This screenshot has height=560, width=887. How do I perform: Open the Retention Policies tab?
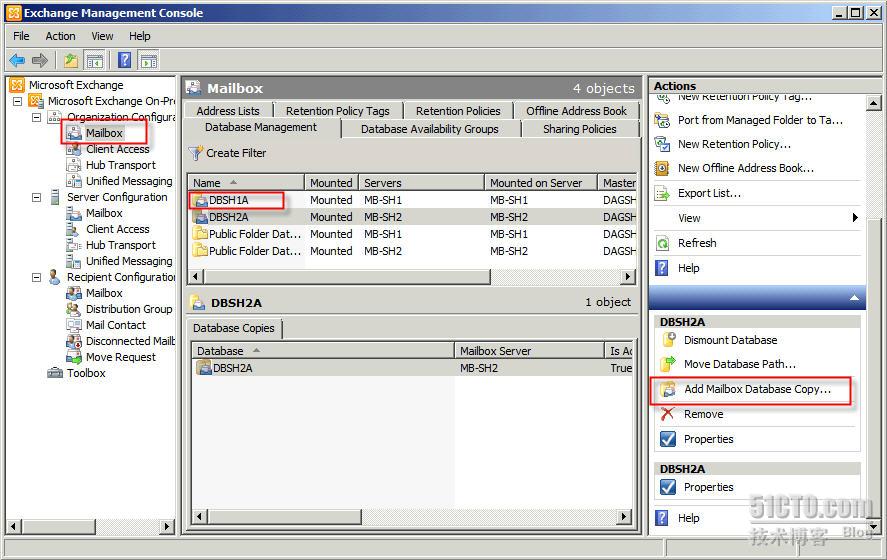tap(458, 111)
